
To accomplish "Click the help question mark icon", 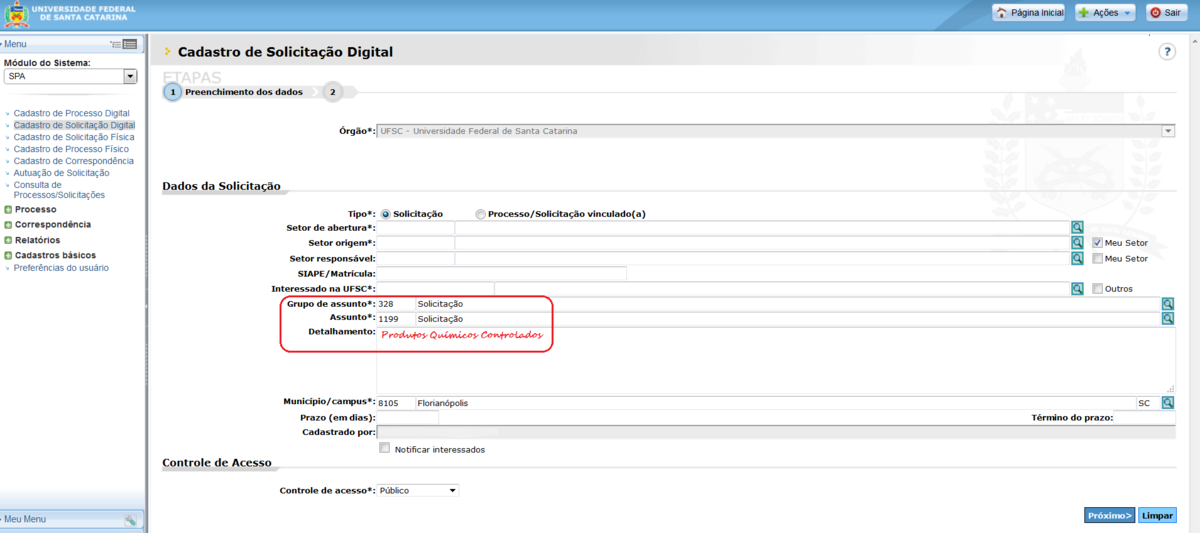I will coord(1166,52).
